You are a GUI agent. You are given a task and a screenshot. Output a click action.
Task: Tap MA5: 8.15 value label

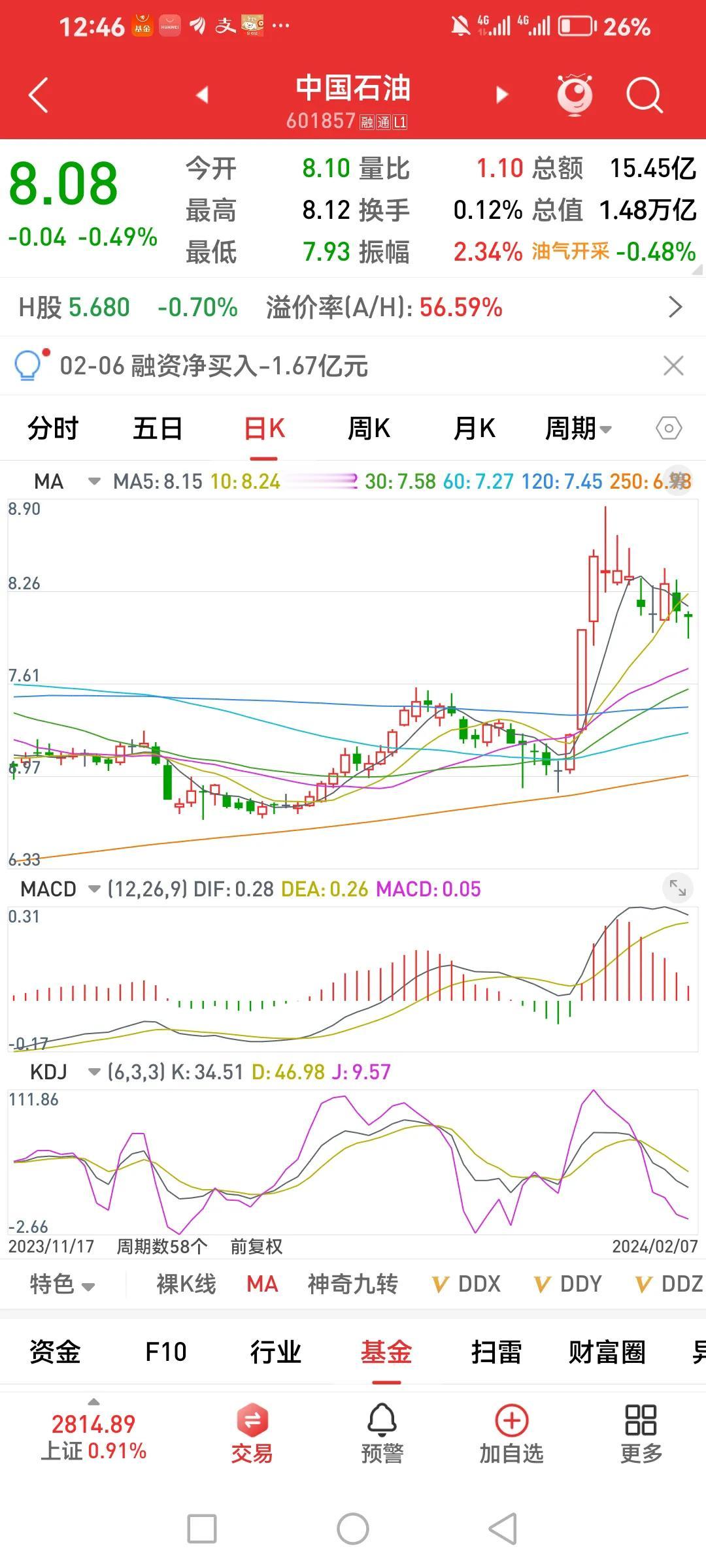coord(158,482)
